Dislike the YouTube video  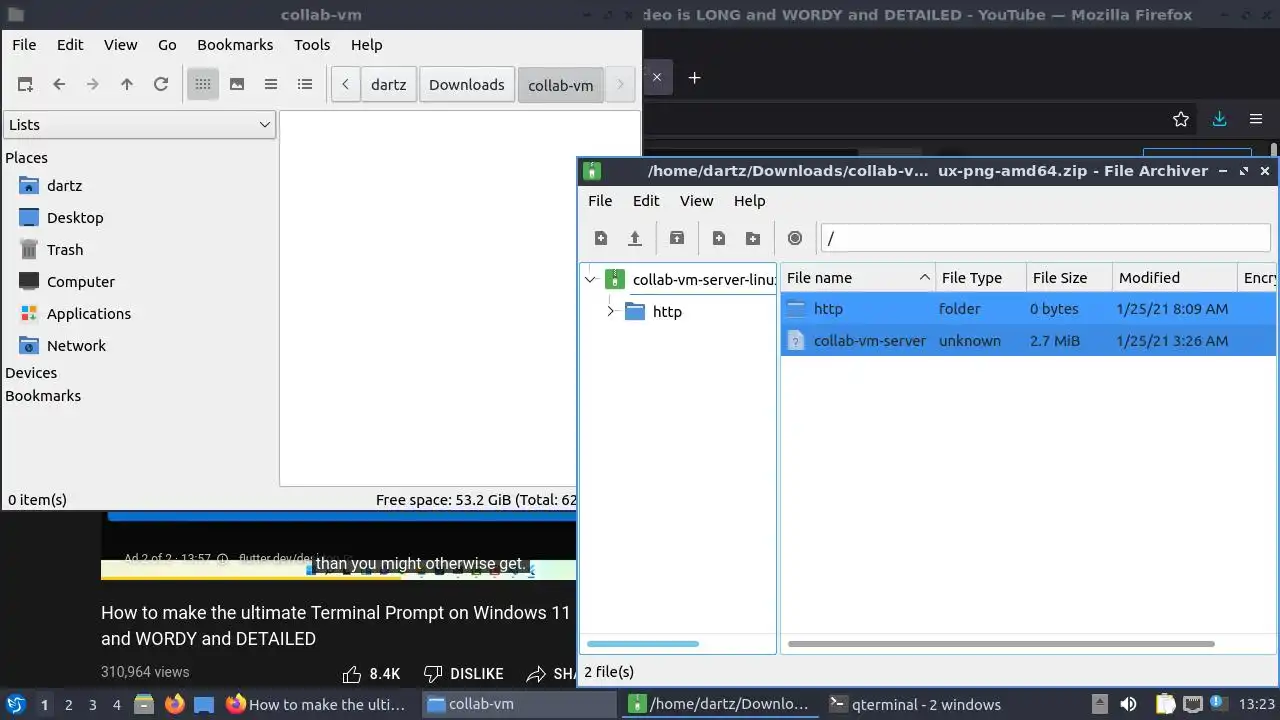click(463, 674)
